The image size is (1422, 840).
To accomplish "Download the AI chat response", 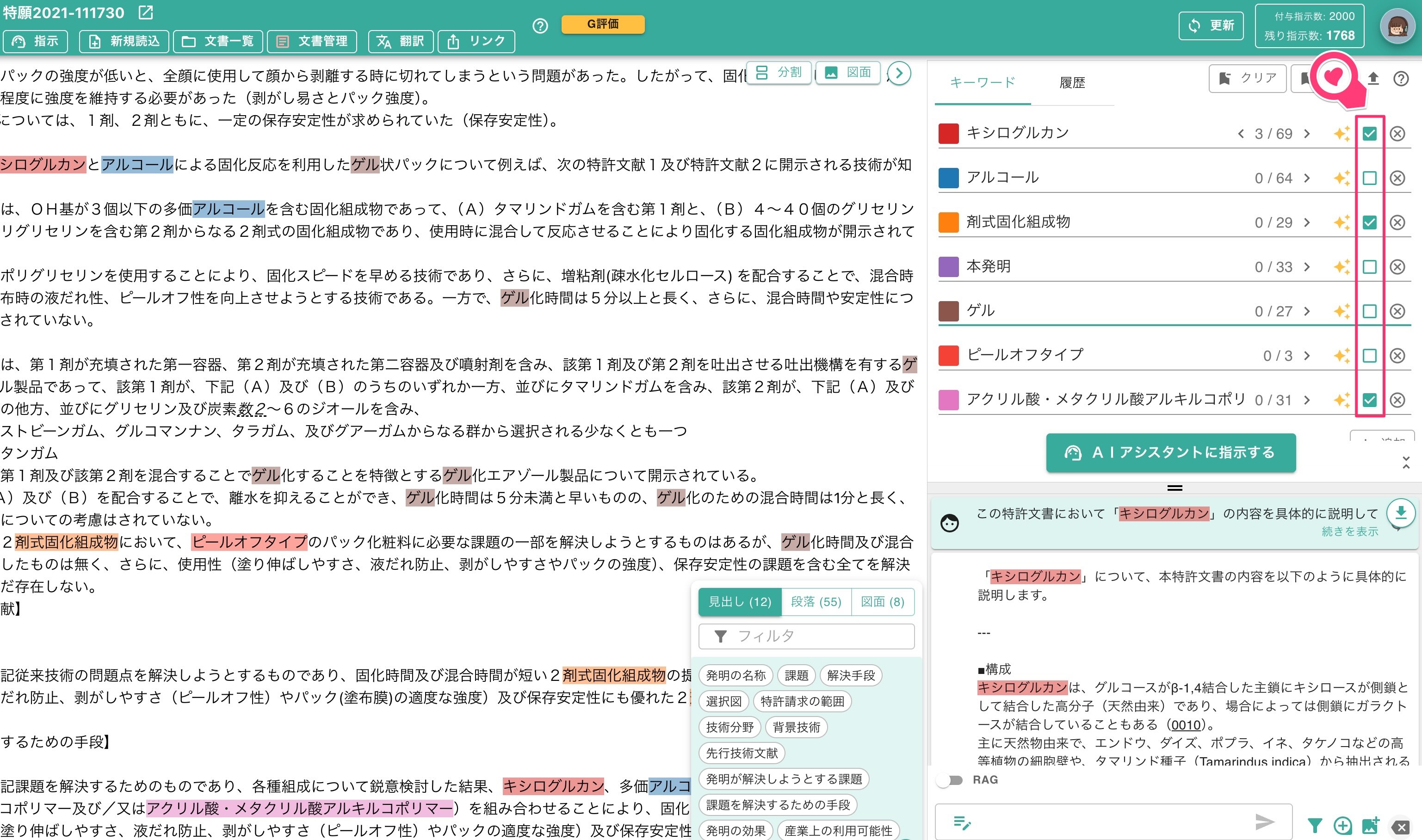I will pyautogui.click(x=1400, y=512).
